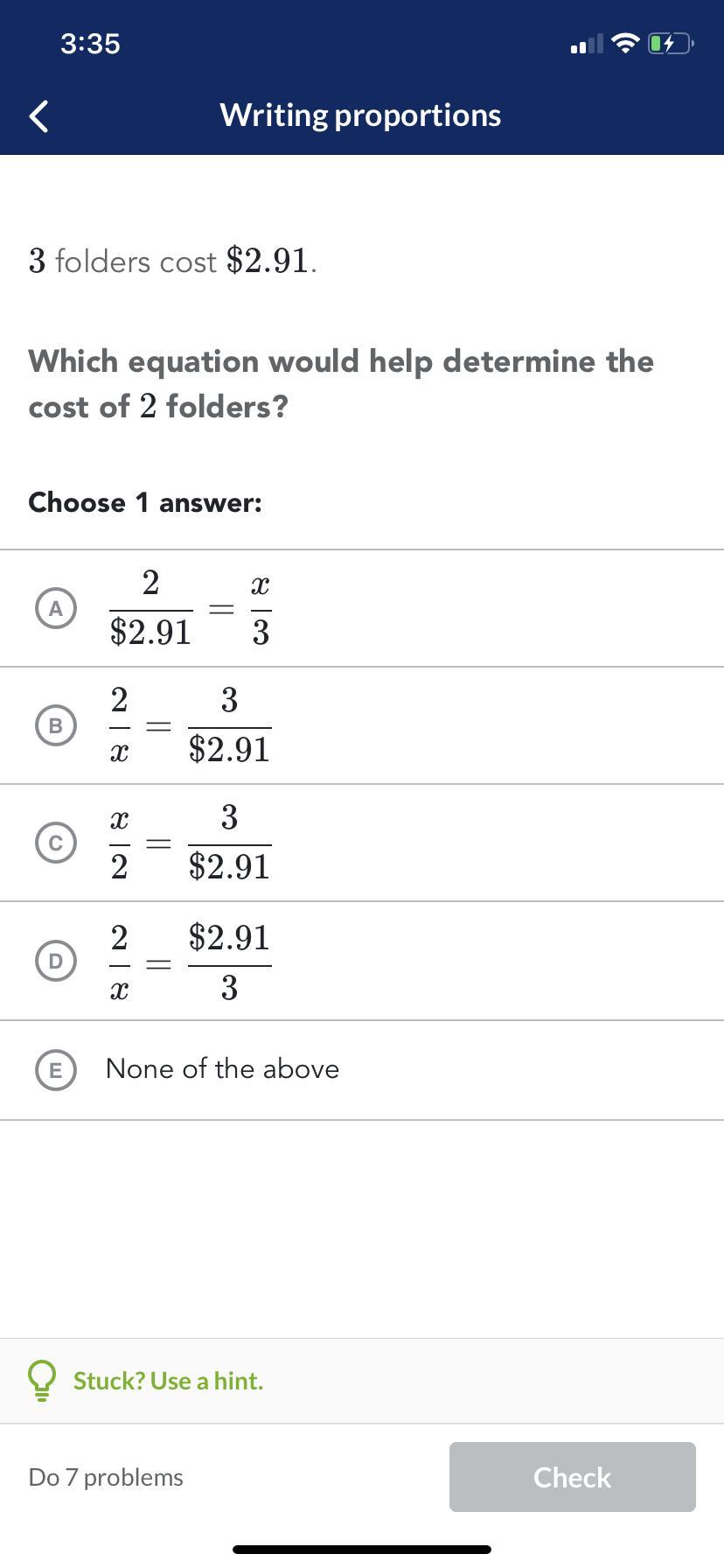The height and width of the screenshot is (1568, 724).
Task: Tap the 3:35 clock in status bar
Action: point(90,43)
